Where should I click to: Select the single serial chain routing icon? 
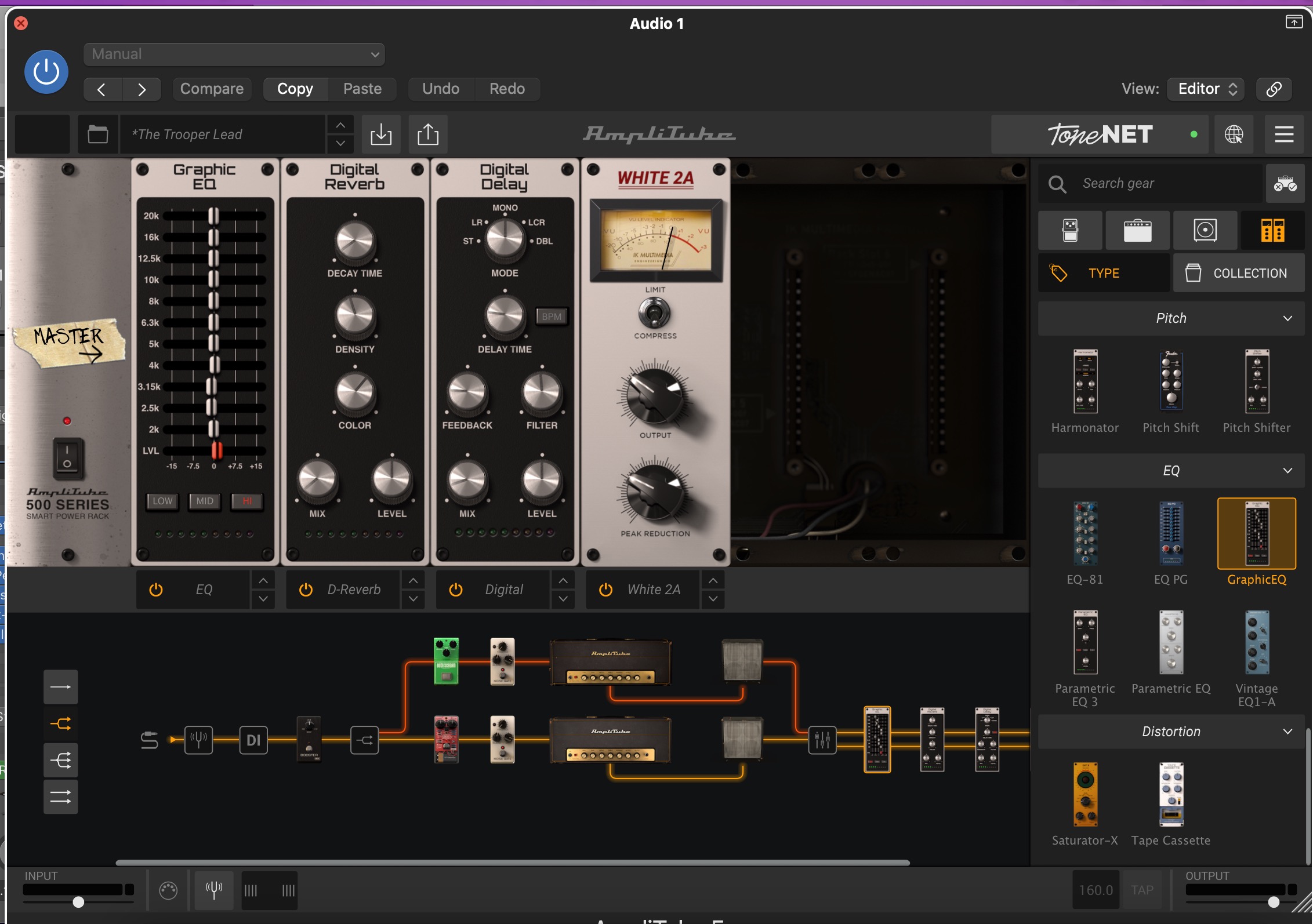coord(61,687)
